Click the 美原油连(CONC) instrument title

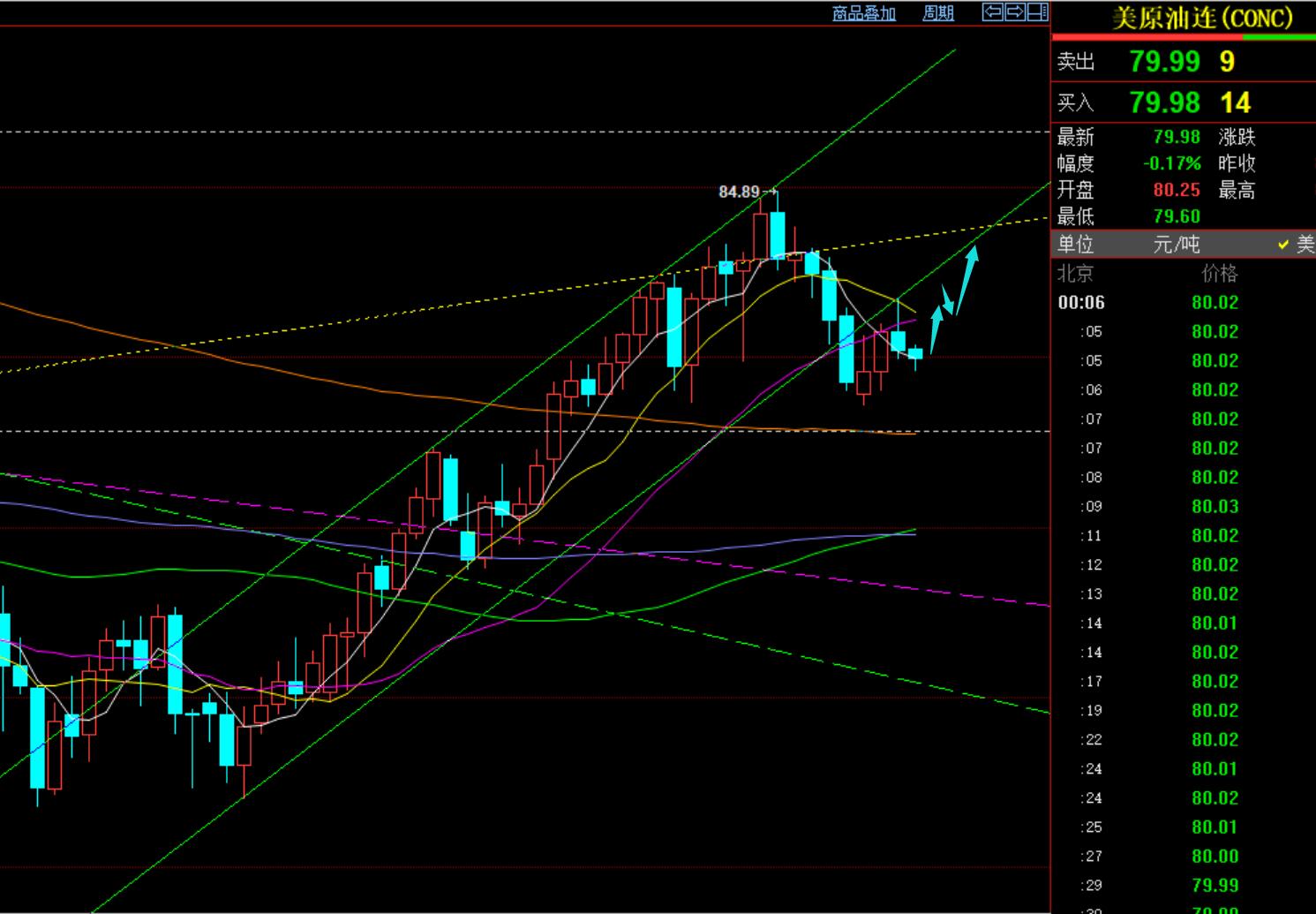(1201, 18)
